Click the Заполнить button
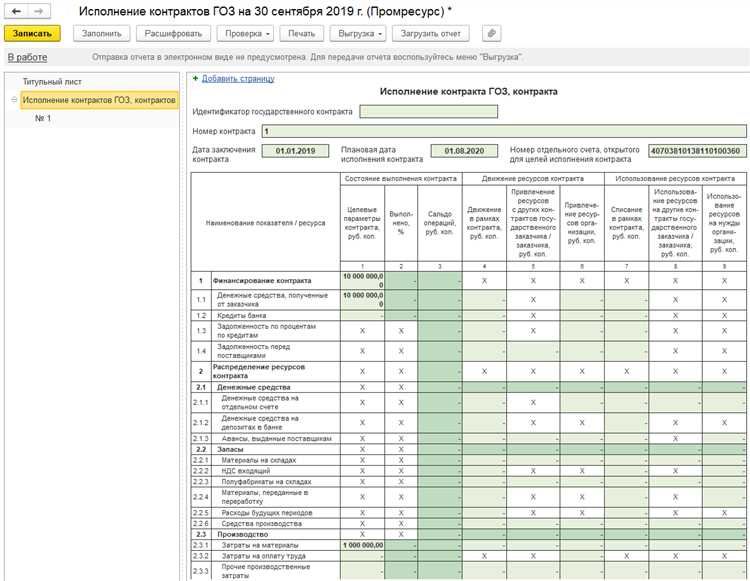This screenshot has height=581, width=750. tap(101, 33)
